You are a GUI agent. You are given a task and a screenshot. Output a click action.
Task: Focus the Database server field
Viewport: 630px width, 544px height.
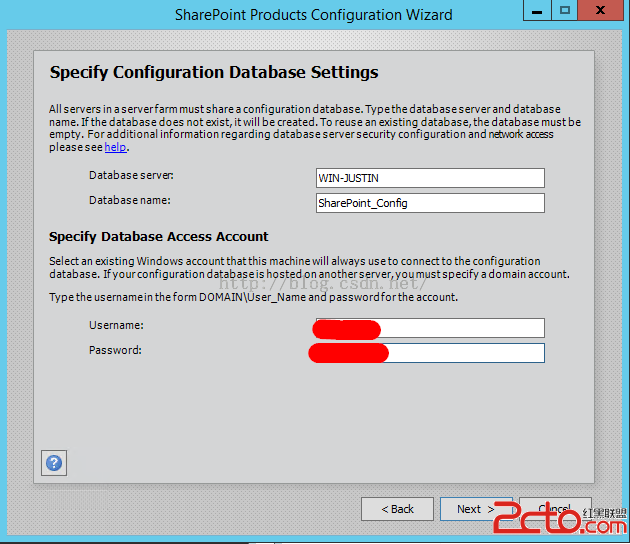[x=430, y=178]
